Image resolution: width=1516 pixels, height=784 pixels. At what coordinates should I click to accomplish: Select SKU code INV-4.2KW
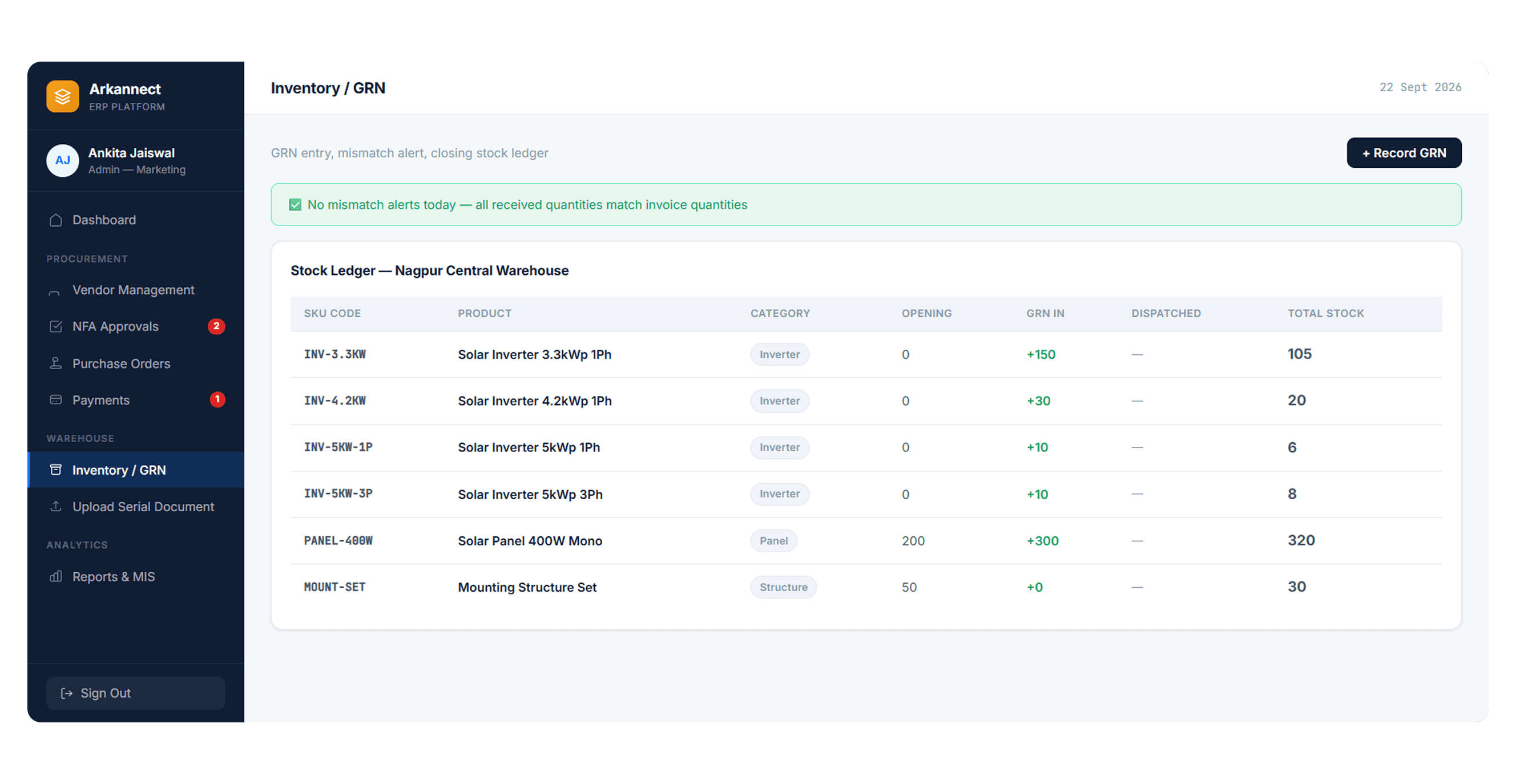pyautogui.click(x=335, y=401)
